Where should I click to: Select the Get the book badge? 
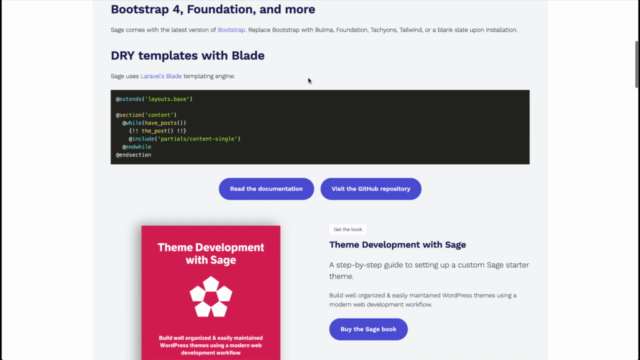pyautogui.click(x=348, y=229)
